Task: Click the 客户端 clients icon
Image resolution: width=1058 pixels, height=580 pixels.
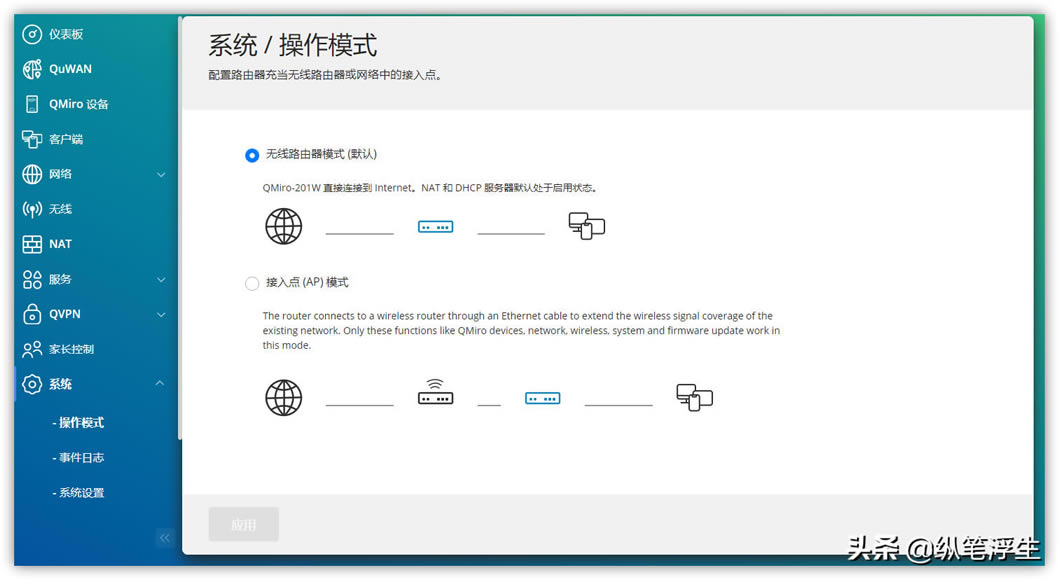Action: pos(32,139)
